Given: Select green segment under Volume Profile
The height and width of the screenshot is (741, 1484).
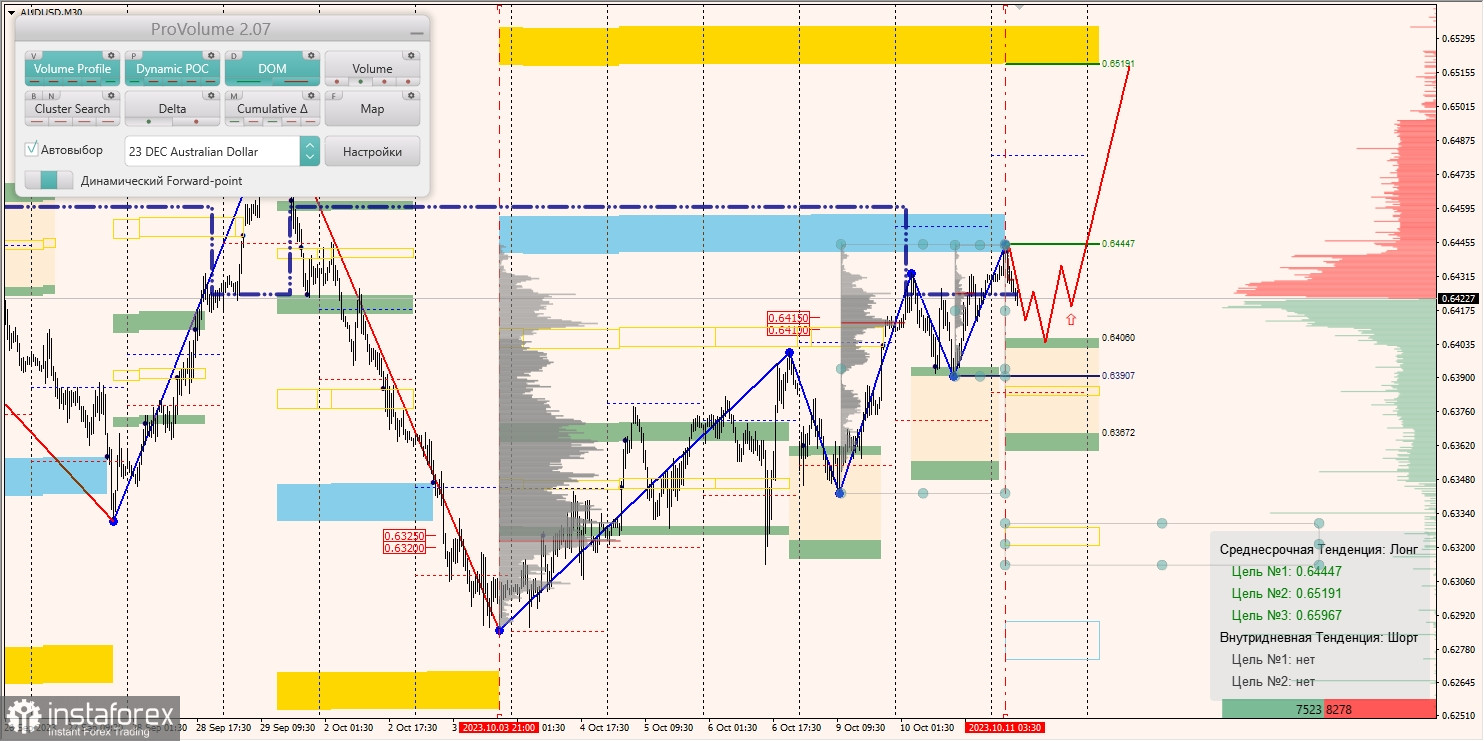Looking at the screenshot, I should (x=110, y=81).
